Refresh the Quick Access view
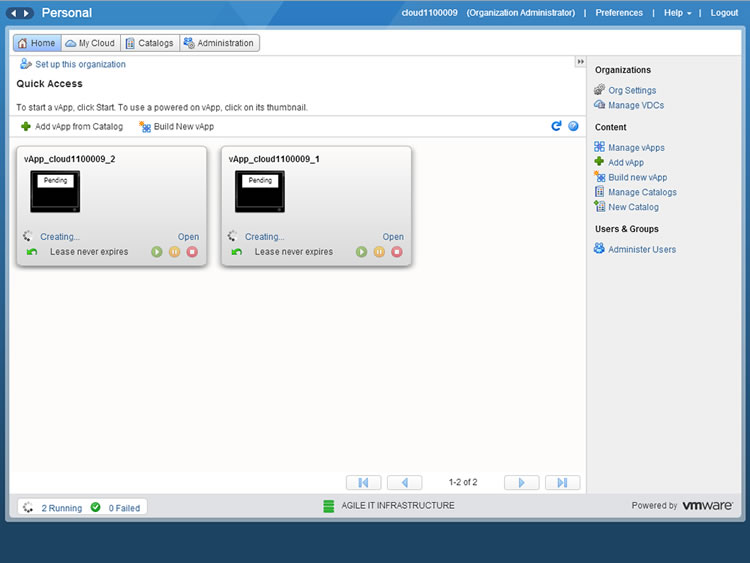Viewport: 750px width, 563px height. pos(556,126)
